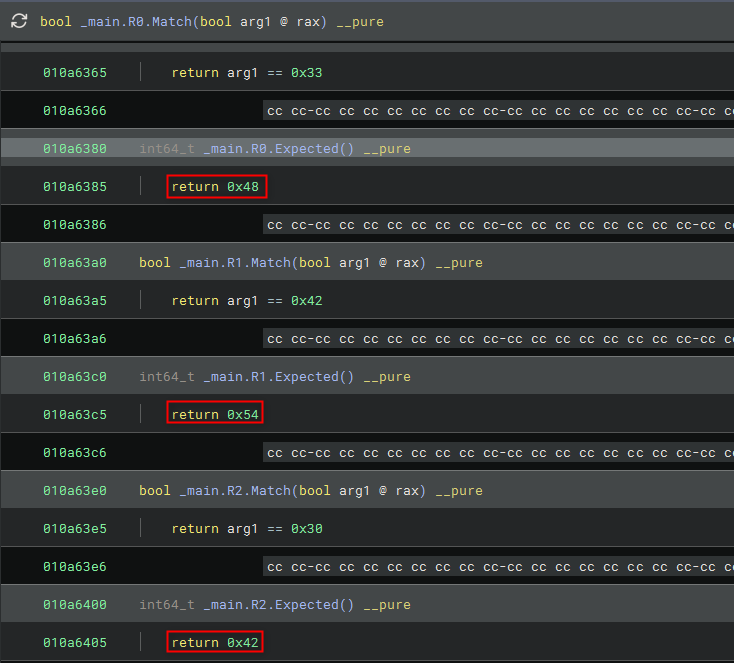Select constant 0x42 in R1.Match comparison

point(306,301)
